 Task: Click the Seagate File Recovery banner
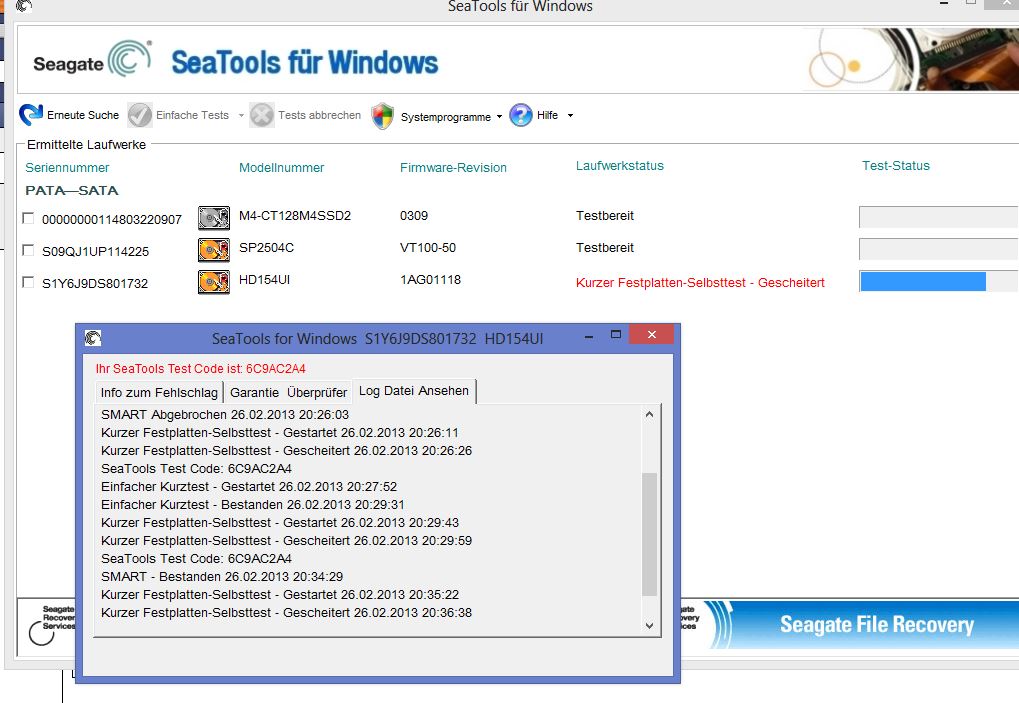pyautogui.click(x=875, y=625)
